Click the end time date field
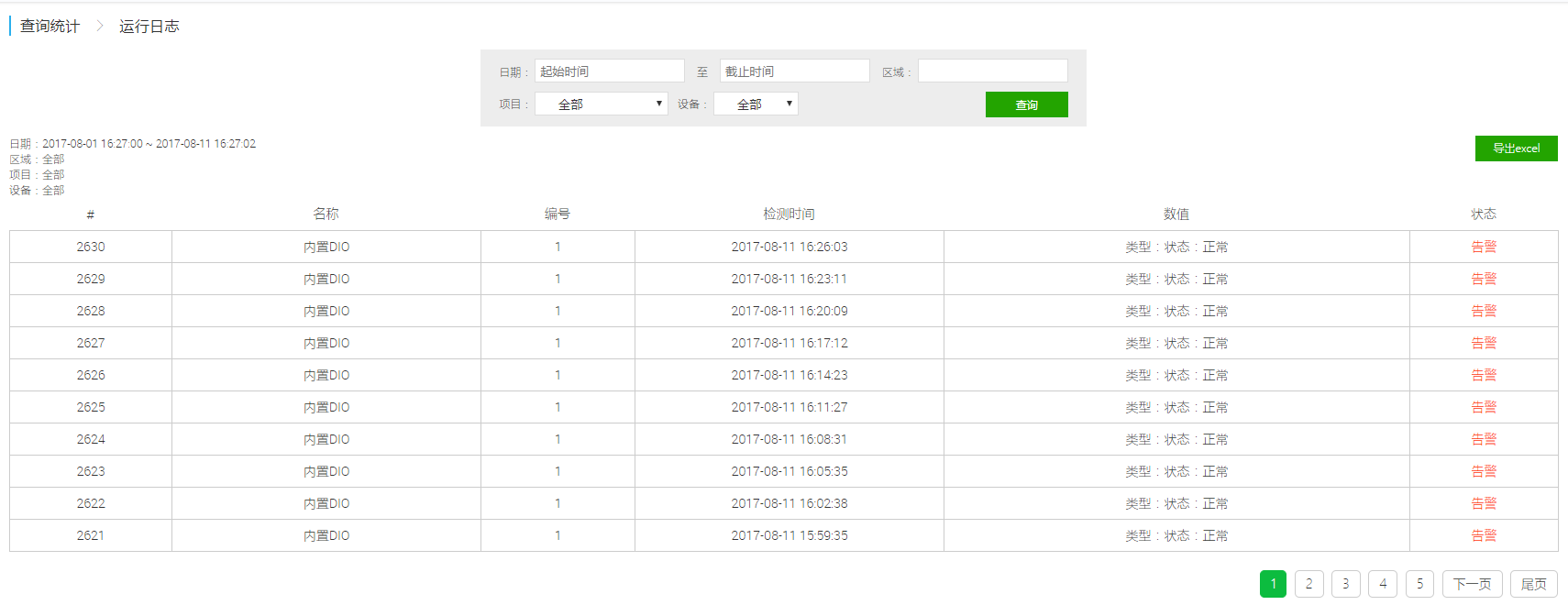 (794, 71)
